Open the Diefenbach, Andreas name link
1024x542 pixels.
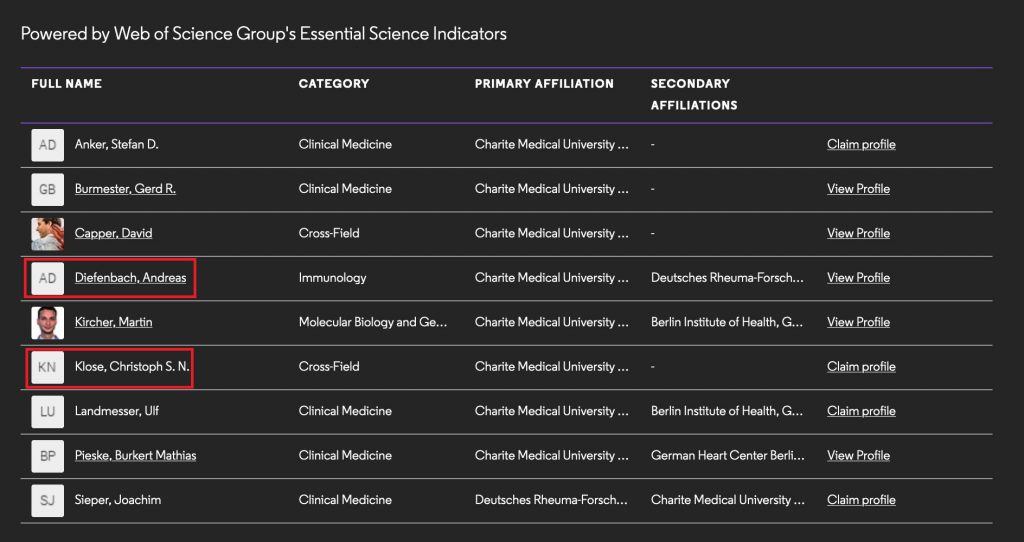(x=131, y=278)
